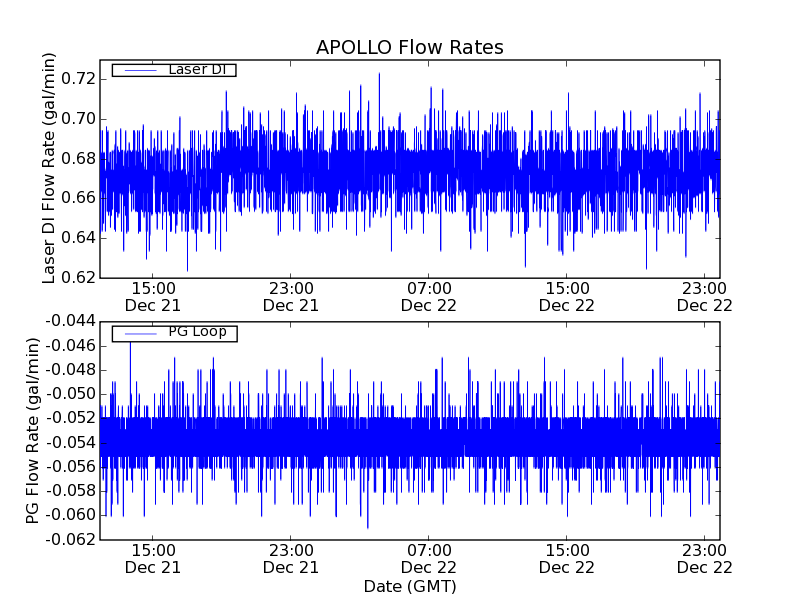Click bottom plot's "23:00 Dec 21" tick label

click(291, 558)
